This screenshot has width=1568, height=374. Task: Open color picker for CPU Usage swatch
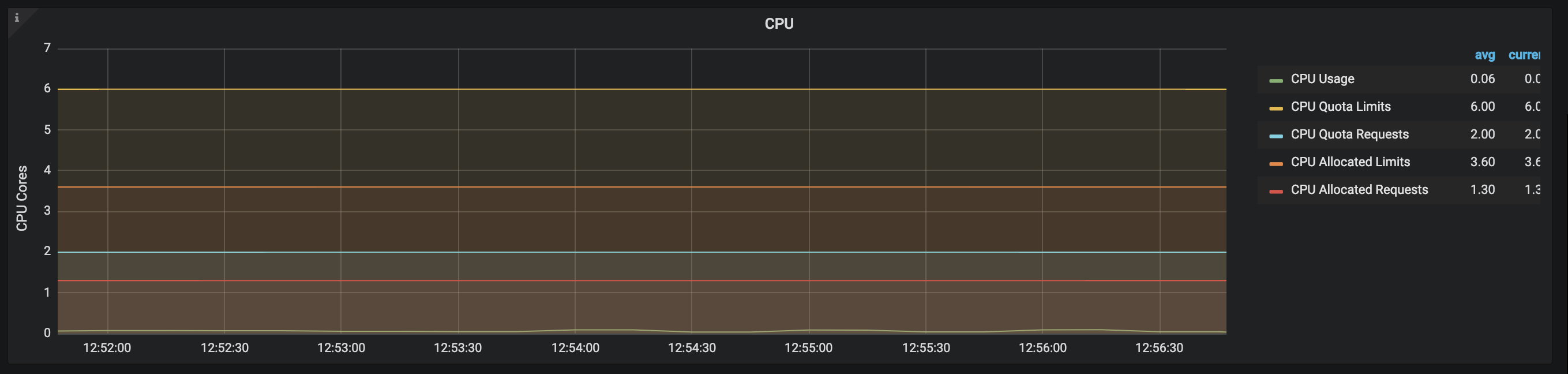click(1276, 80)
